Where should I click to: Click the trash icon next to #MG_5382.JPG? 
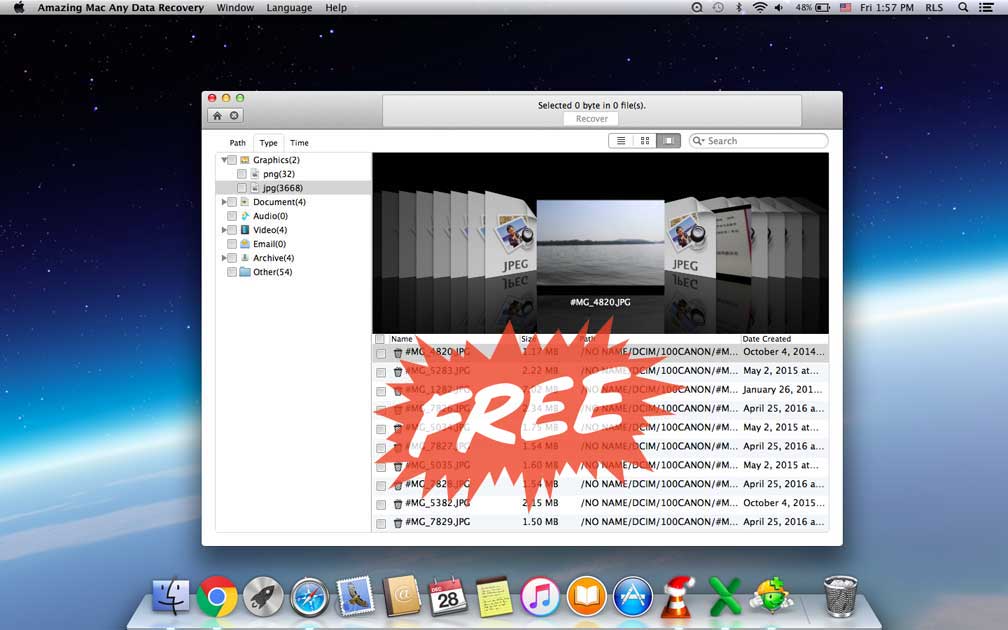[398, 504]
